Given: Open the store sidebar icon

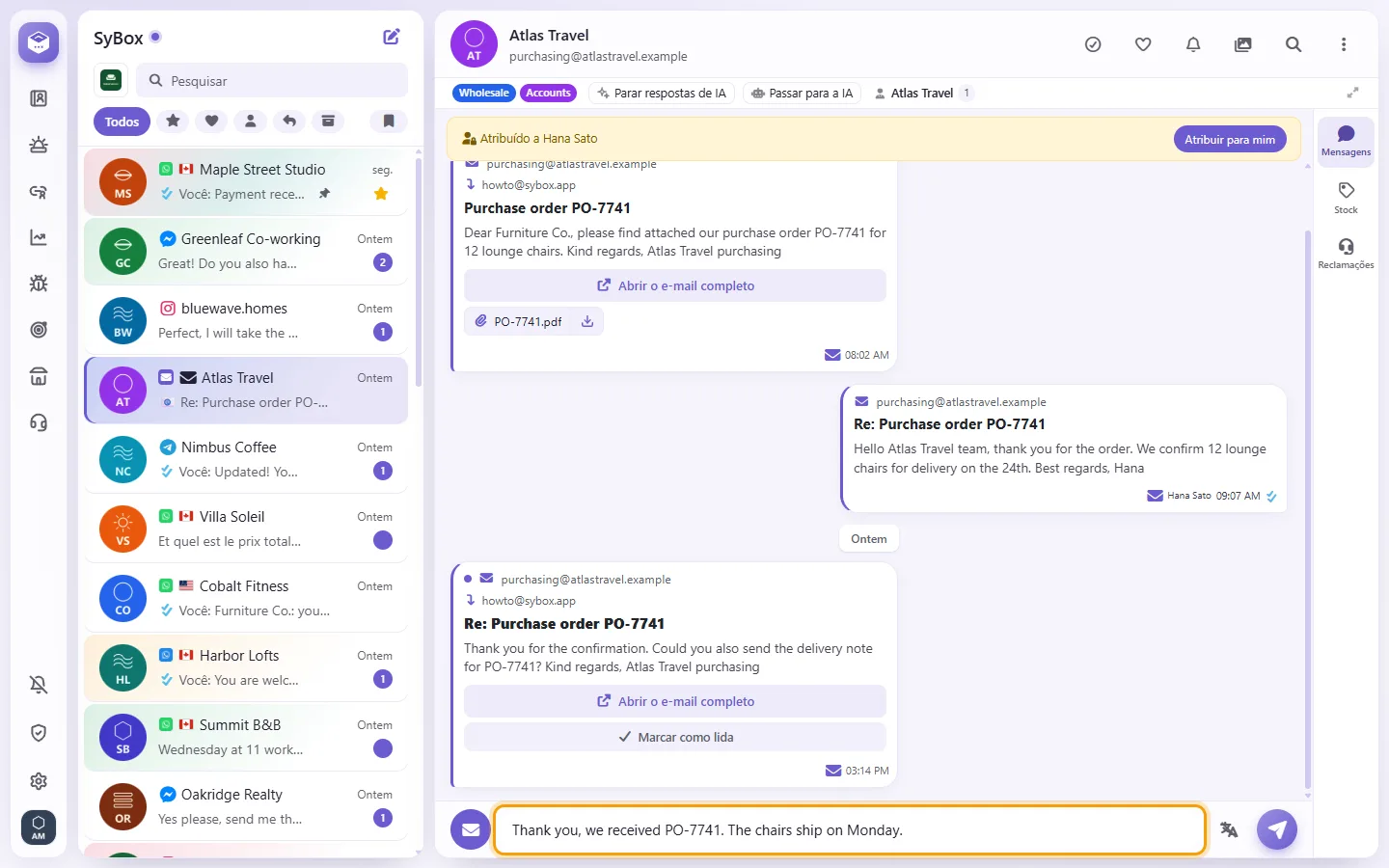Looking at the screenshot, I should [x=39, y=376].
